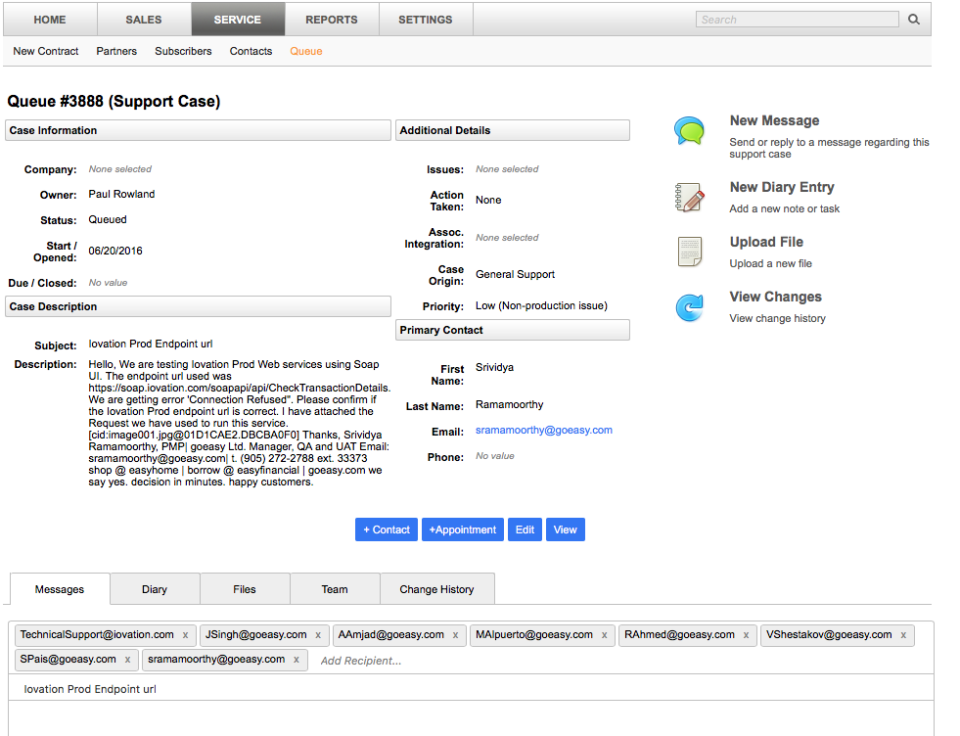Remove JSingh@goeasy.com recipient
The height and width of the screenshot is (736, 960).
pos(318,636)
